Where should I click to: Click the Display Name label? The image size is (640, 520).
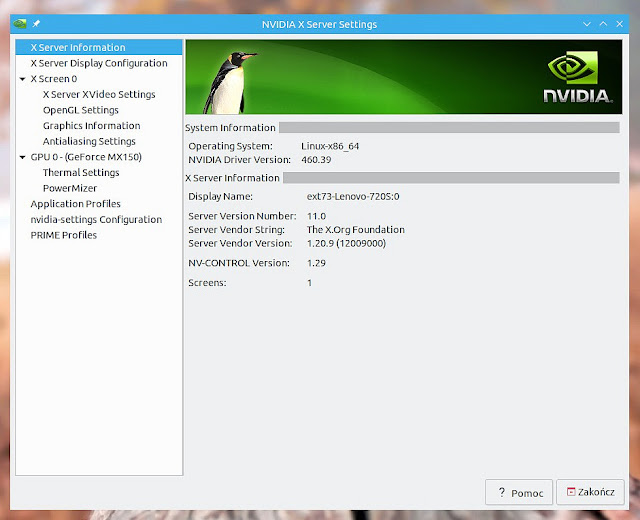tap(220, 196)
